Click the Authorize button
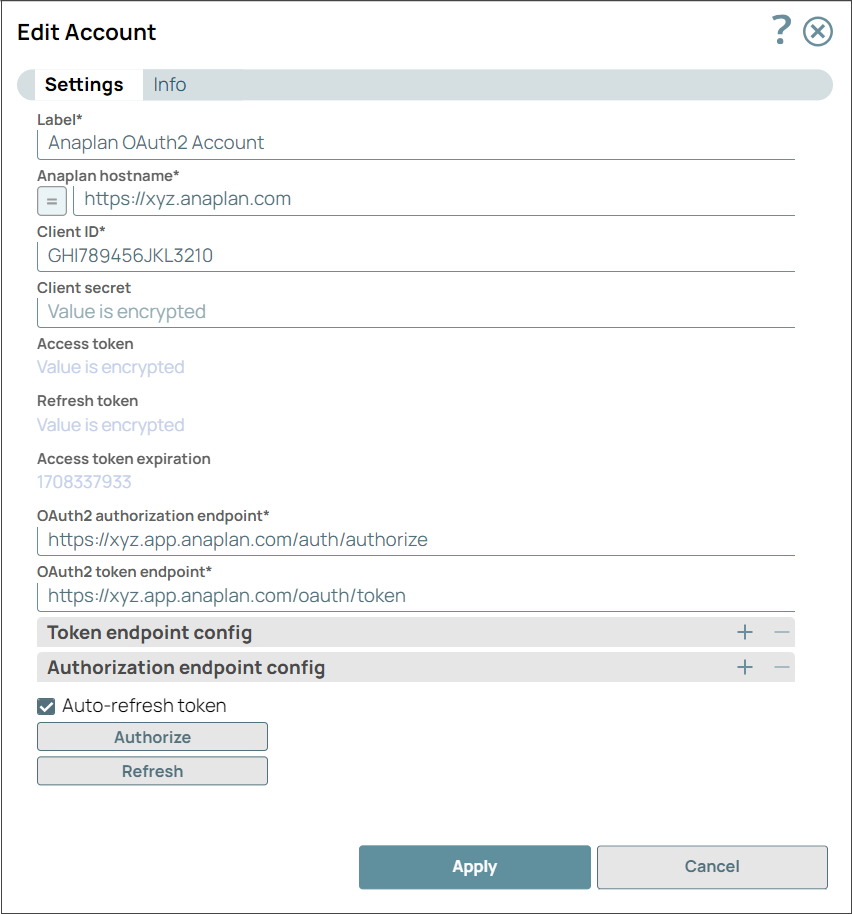This screenshot has width=852, height=914. 152,736
